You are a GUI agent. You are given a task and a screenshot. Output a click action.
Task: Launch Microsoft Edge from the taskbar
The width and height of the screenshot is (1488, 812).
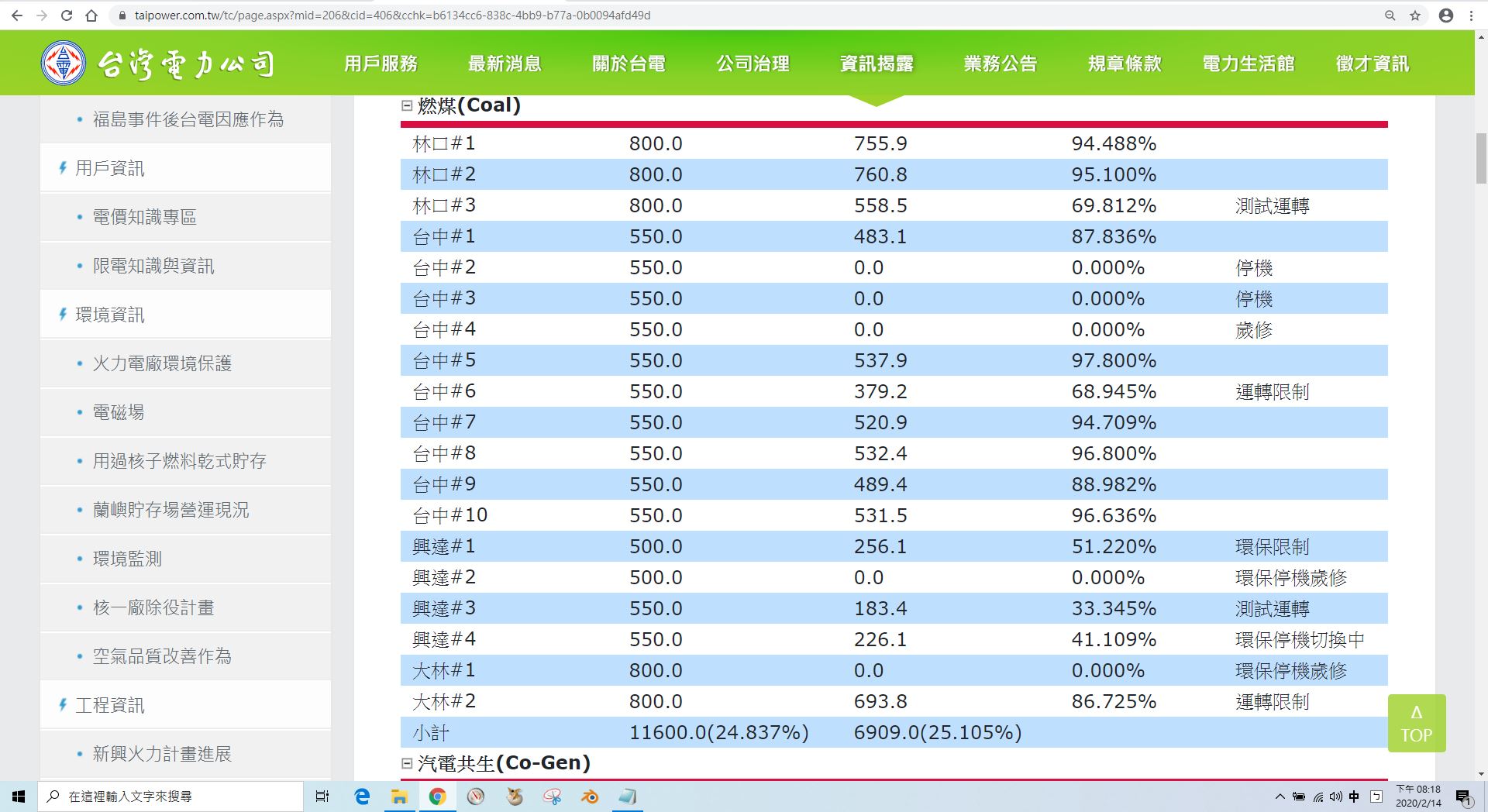361,797
